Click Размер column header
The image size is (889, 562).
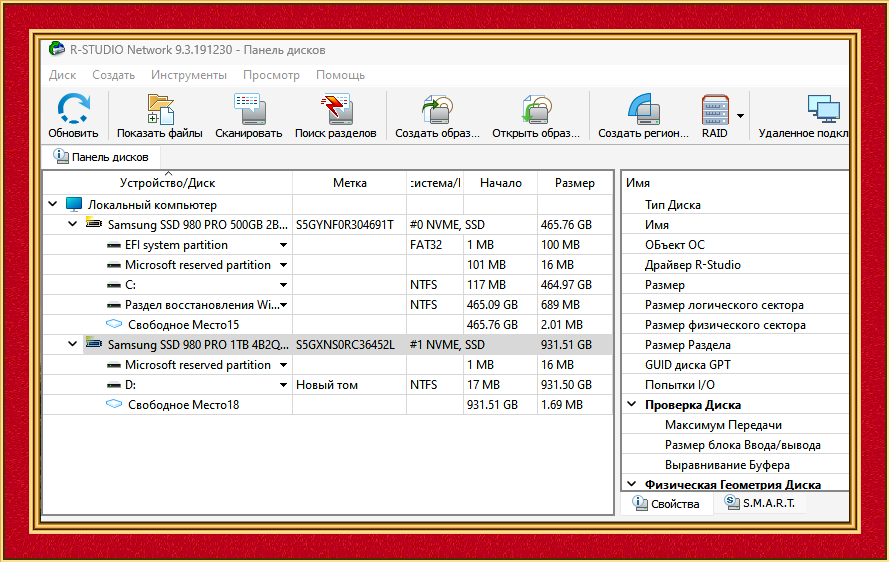(x=575, y=183)
